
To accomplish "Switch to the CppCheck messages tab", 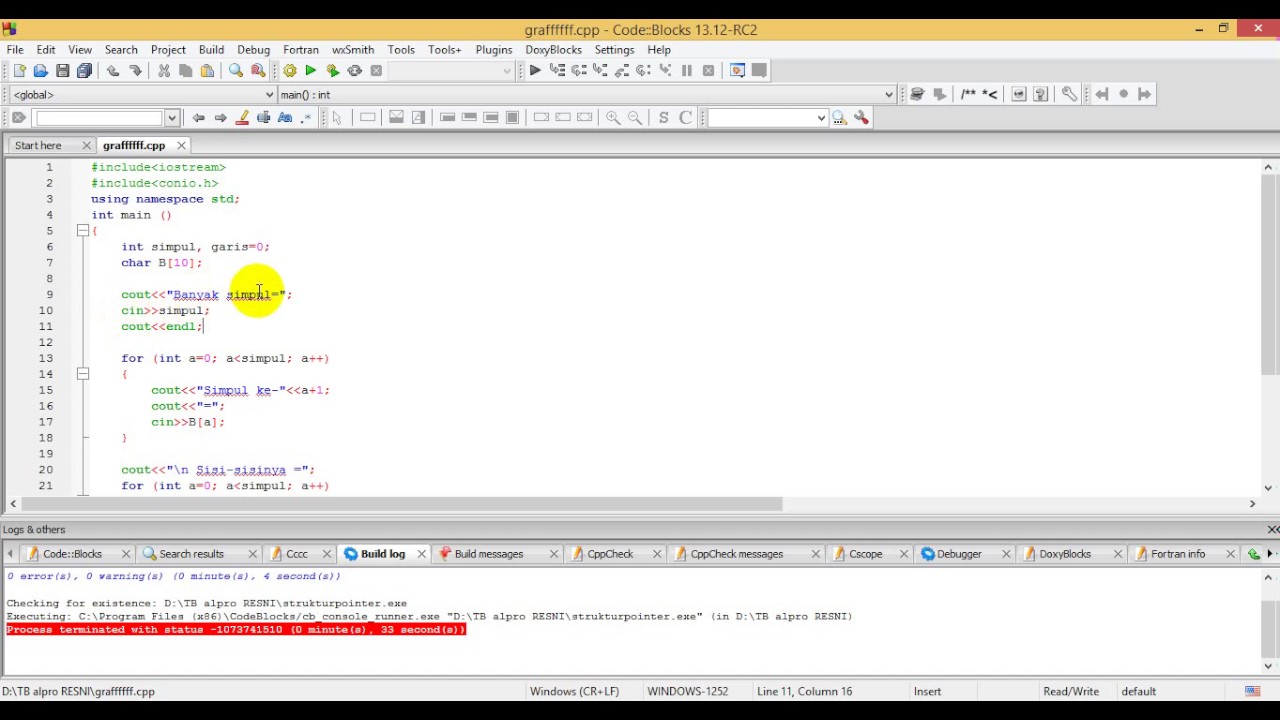I will click(x=736, y=554).
